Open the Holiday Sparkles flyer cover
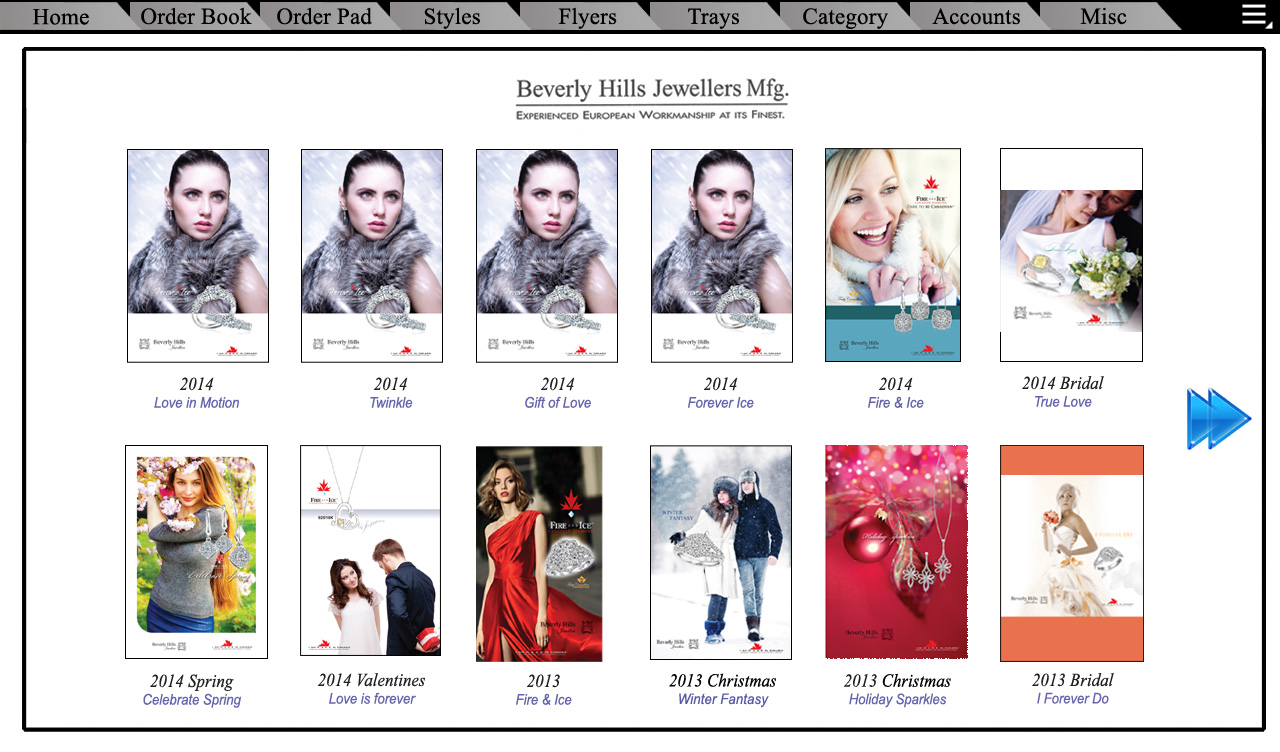 (x=896, y=552)
